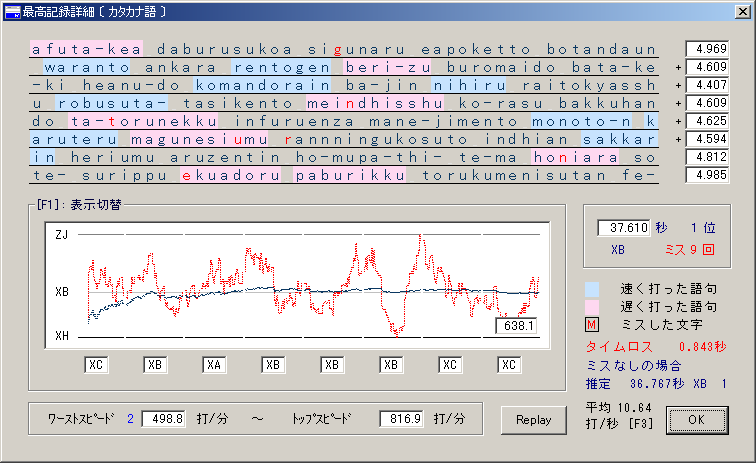756x463 pixels.
Task: Select the 4.594 line time field
Action: click(707, 139)
